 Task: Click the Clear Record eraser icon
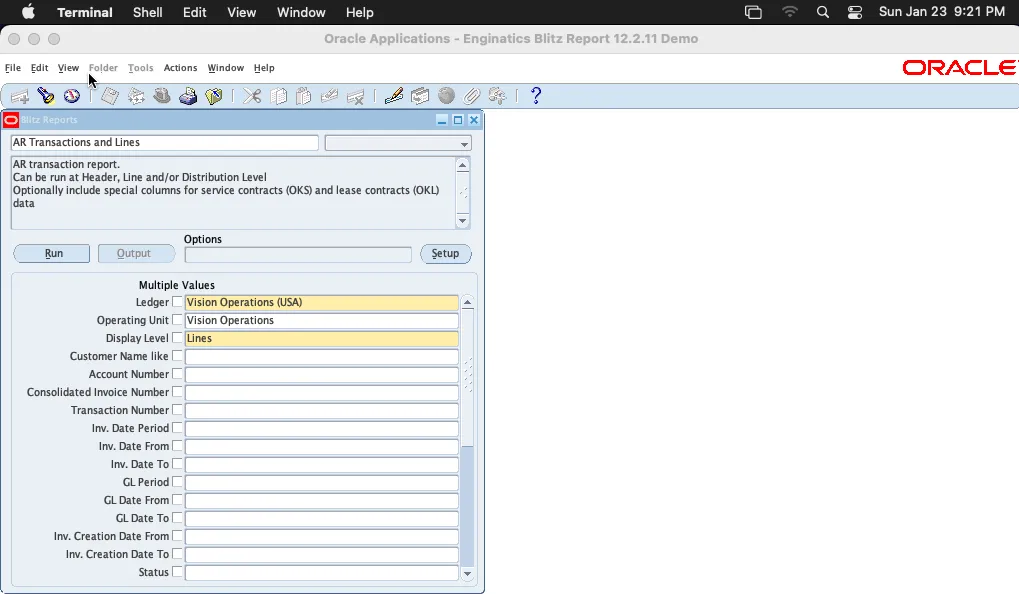(x=329, y=96)
